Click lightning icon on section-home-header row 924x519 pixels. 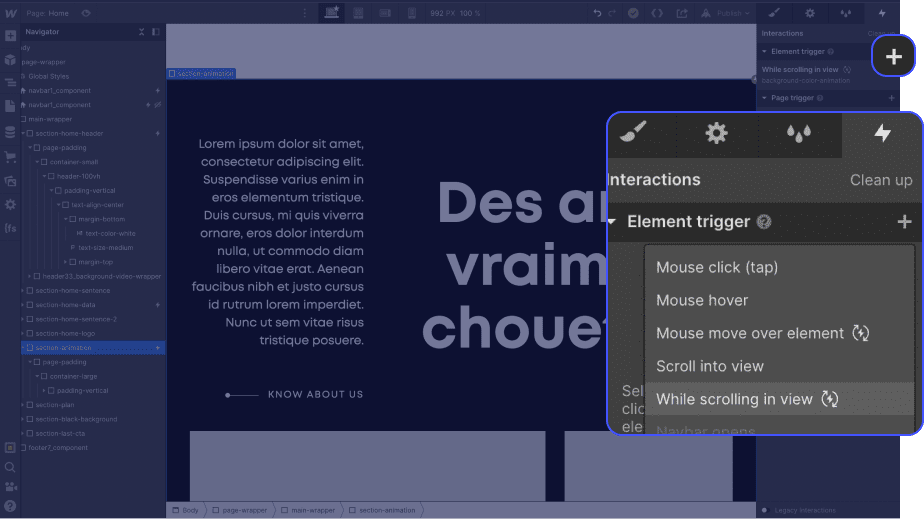point(158,134)
